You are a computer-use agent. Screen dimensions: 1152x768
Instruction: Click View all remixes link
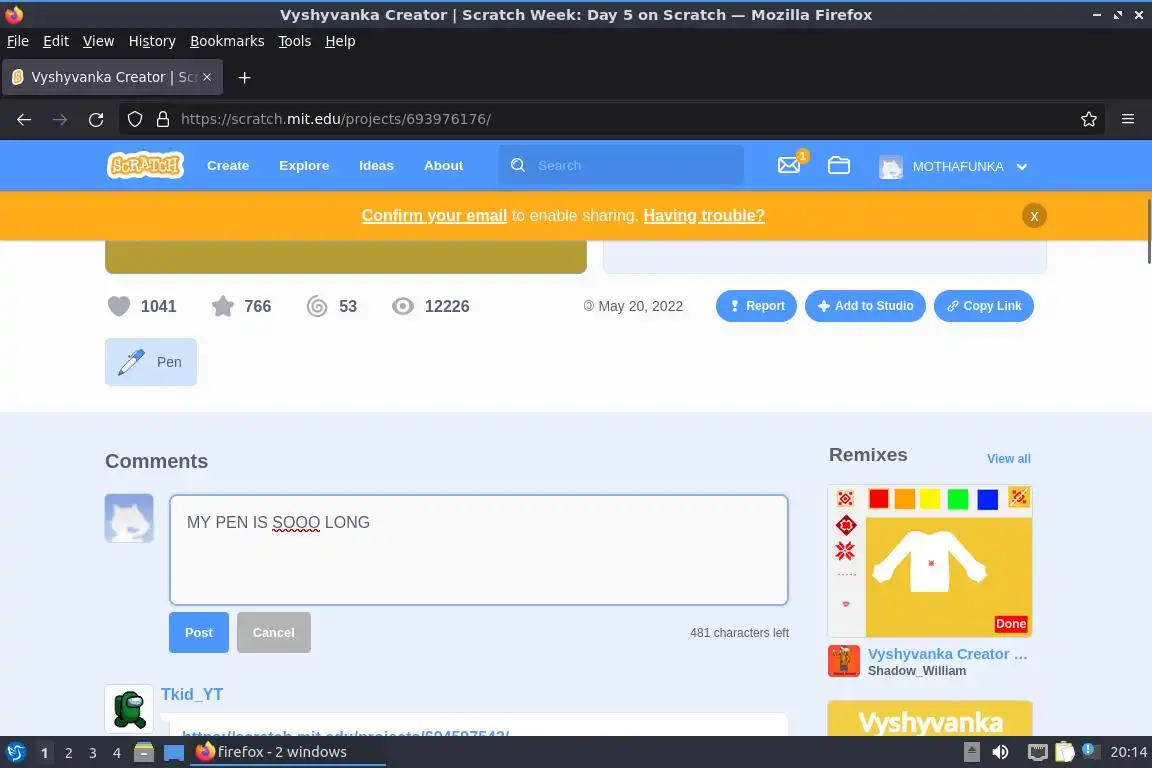click(1009, 459)
